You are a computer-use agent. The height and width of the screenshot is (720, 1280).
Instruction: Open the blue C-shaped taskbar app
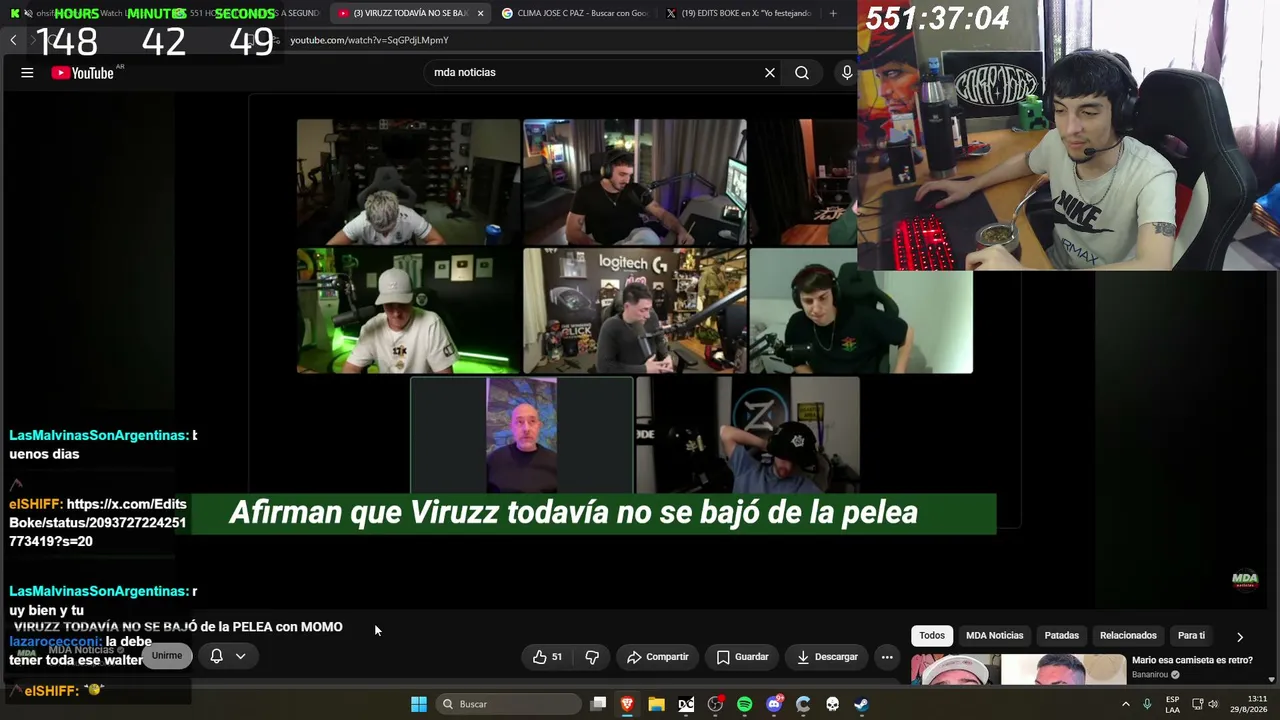click(803, 704)
